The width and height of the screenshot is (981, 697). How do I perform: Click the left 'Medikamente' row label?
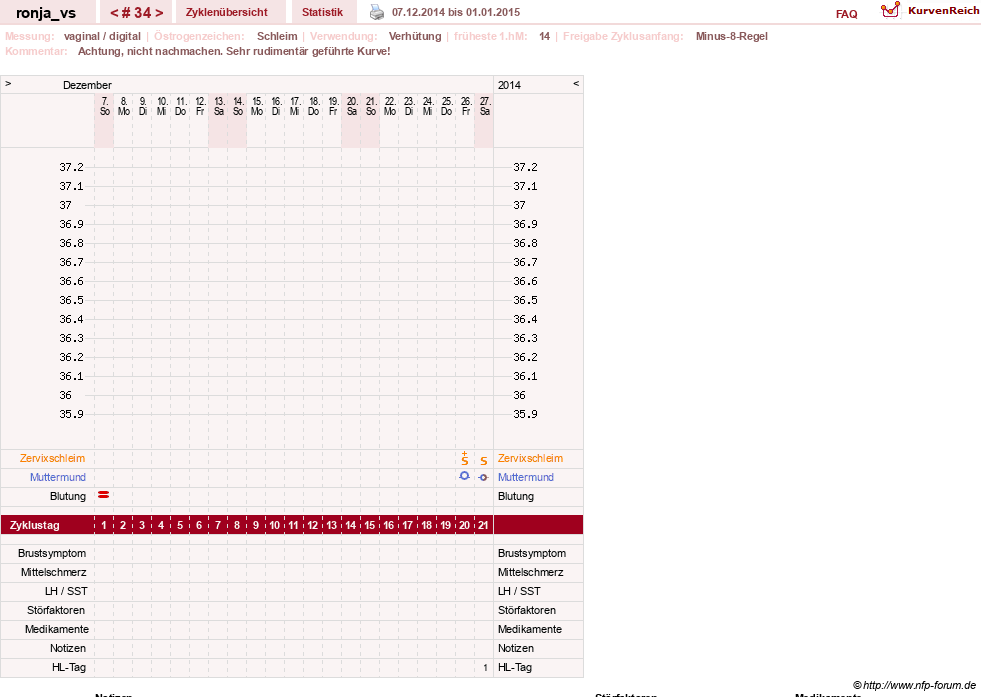point(57,629)
